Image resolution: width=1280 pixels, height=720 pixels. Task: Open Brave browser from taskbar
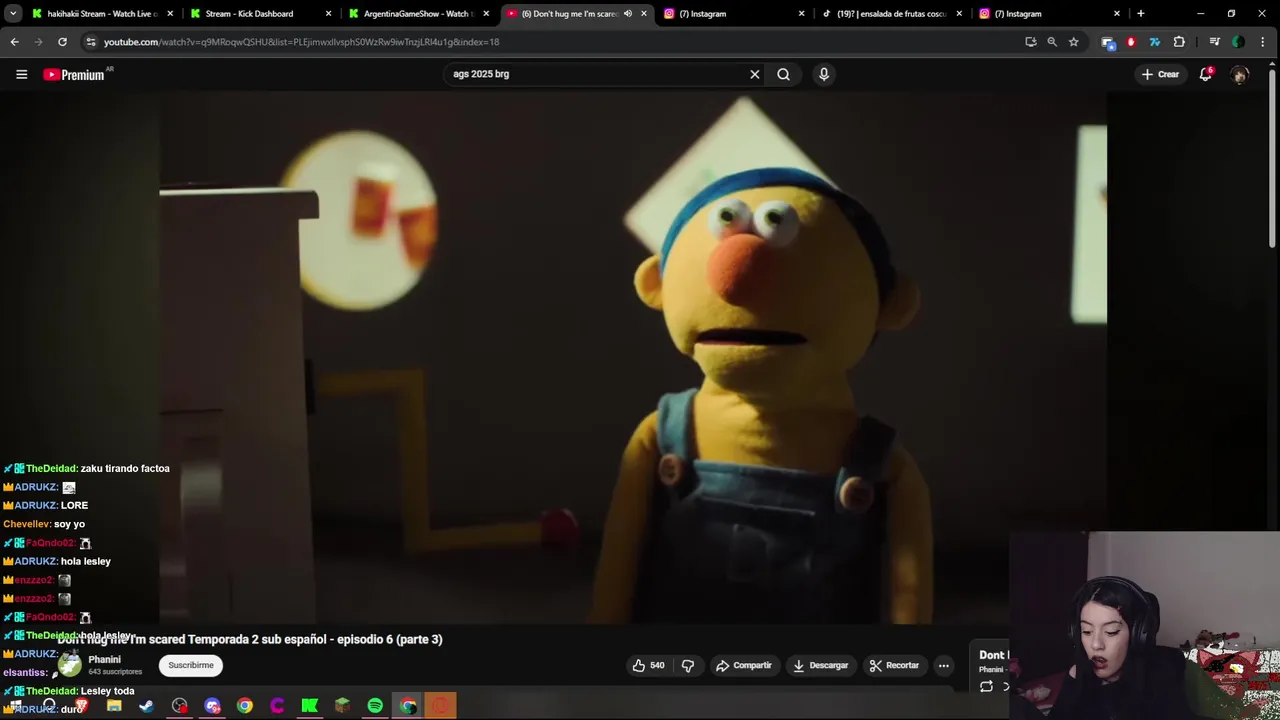coord(81,706)
